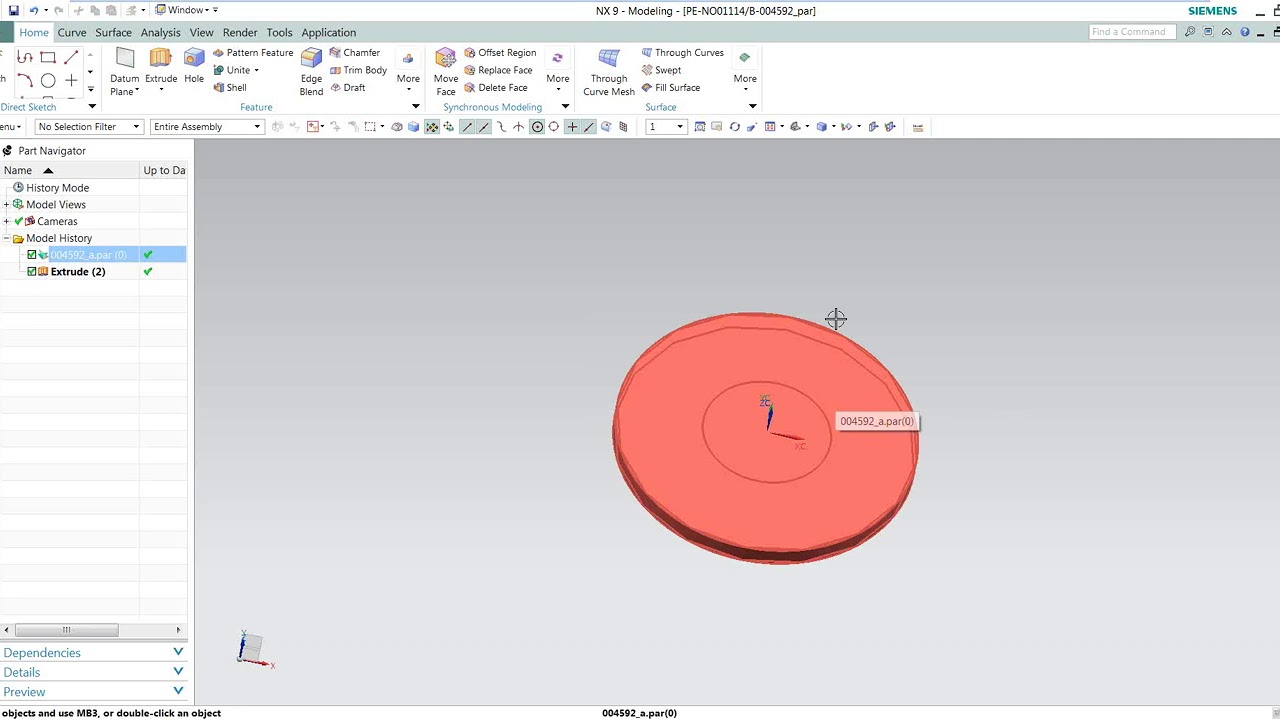Screen dimensions: 1280x720
Task: Click More in the Surface group
Action: point(745,70)
